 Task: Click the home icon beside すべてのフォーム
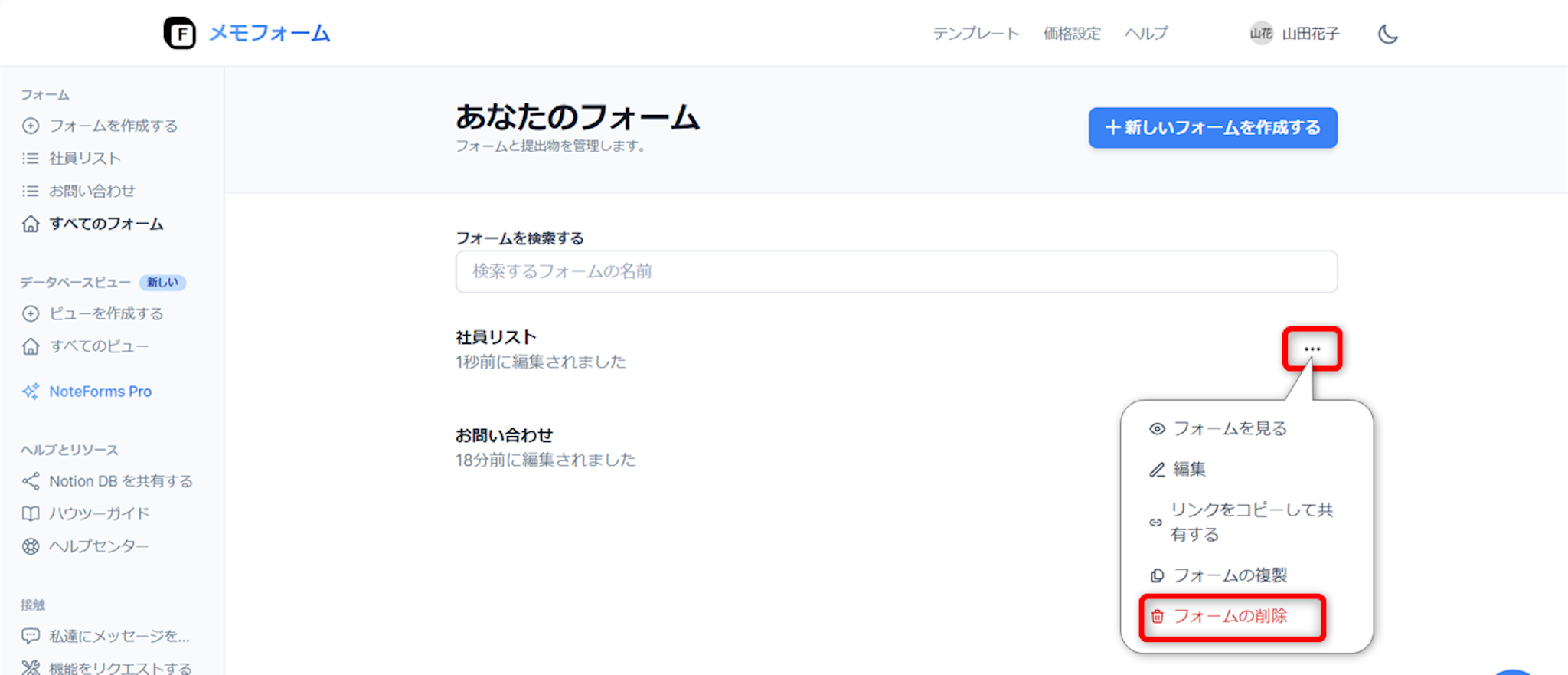coord(31,224)
